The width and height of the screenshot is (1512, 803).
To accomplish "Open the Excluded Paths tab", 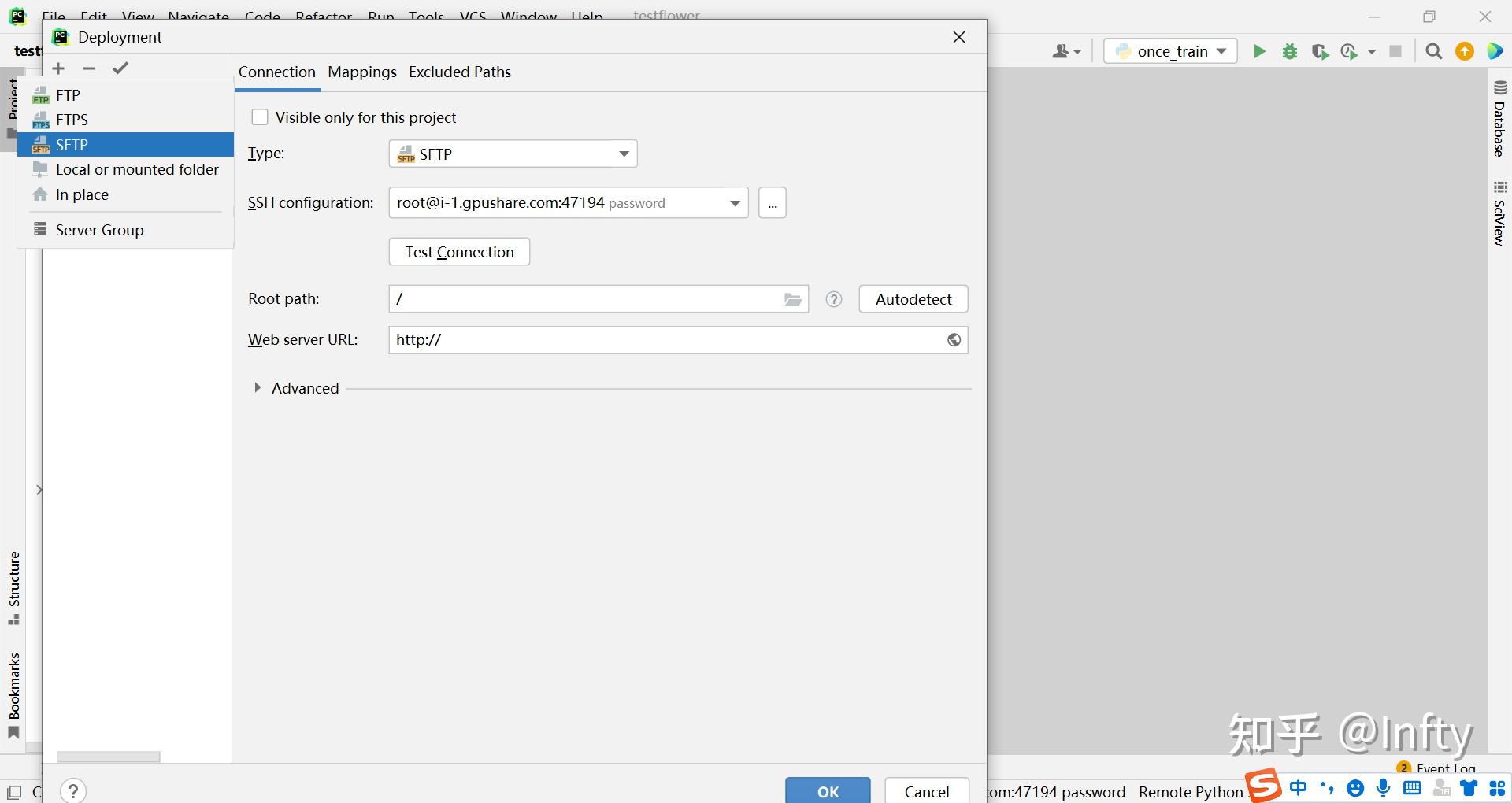I will 460,72.
